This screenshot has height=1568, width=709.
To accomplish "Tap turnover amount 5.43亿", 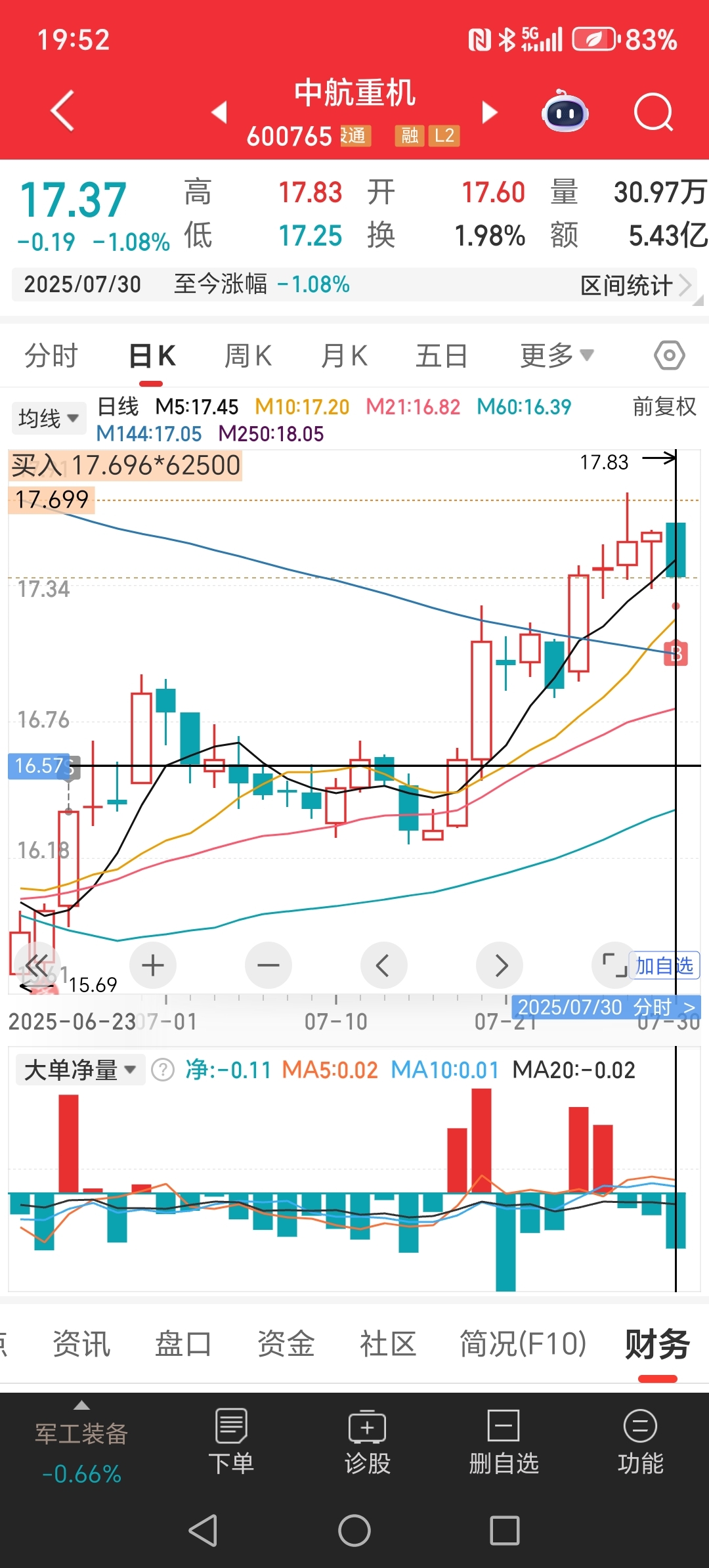I will 668,235.
